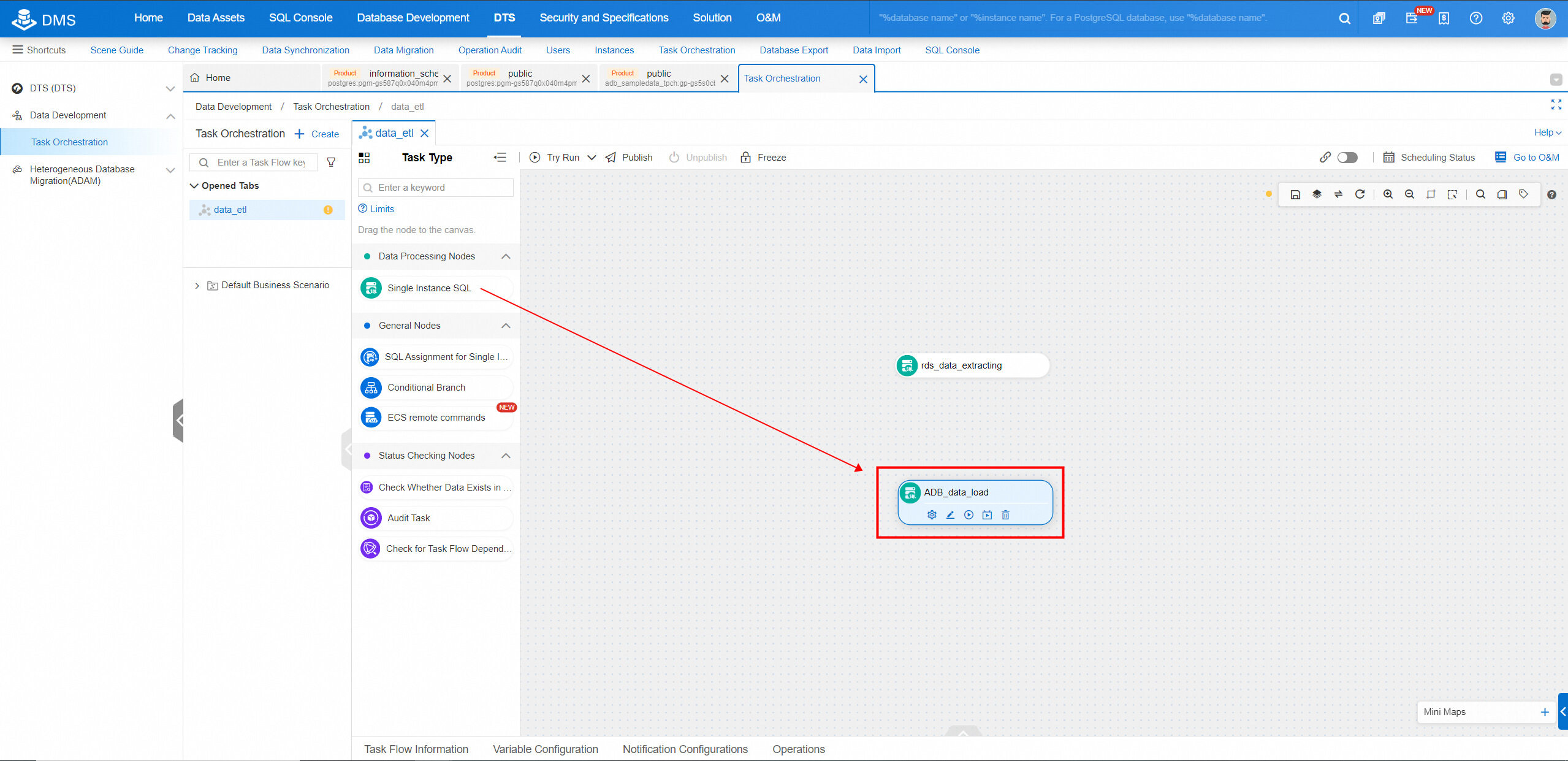
Task: Toggle the switch next to Scheduling Status
Action: click(x=1347, y=158)
